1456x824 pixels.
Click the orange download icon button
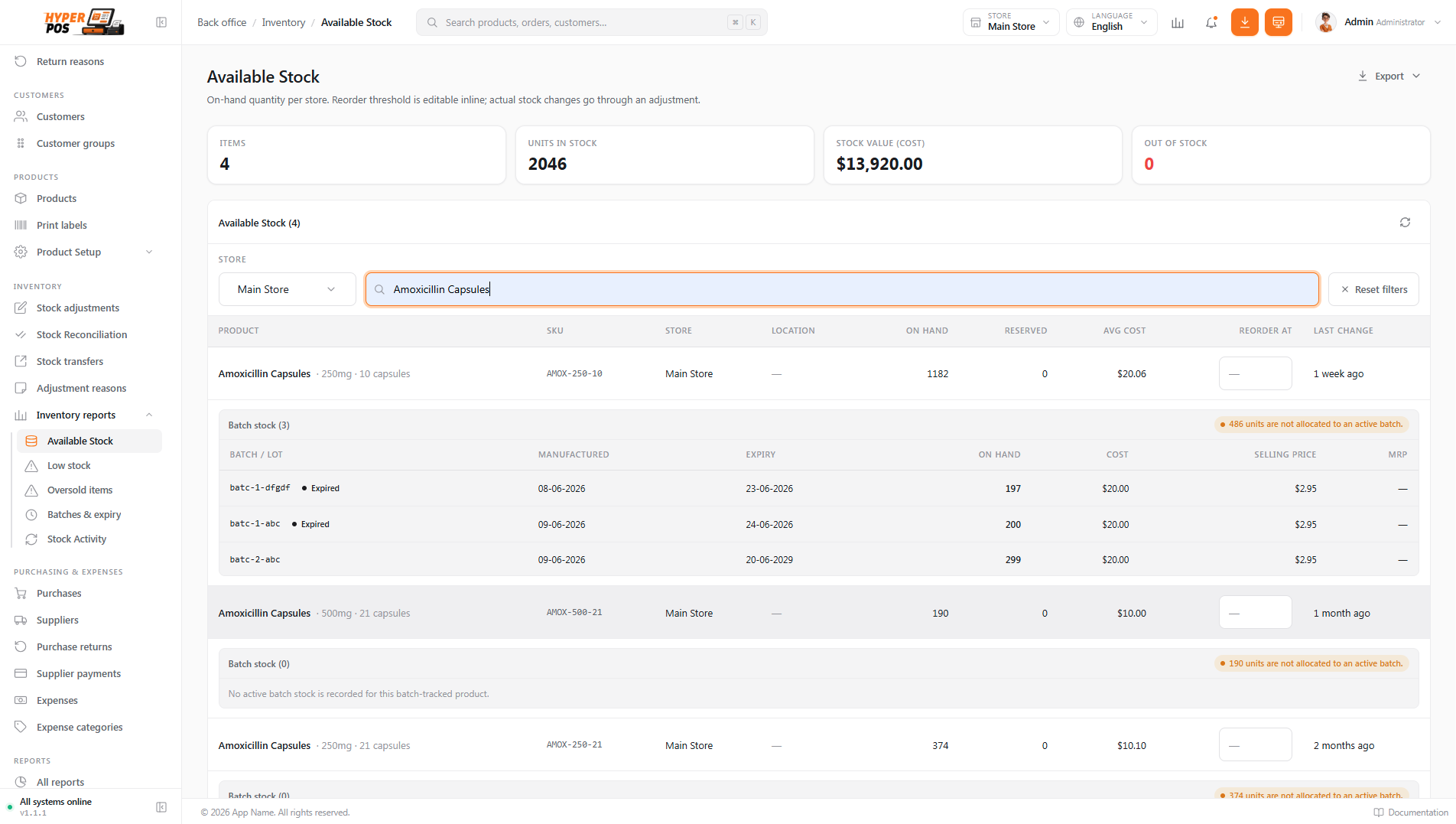(x=1245, y=22)
